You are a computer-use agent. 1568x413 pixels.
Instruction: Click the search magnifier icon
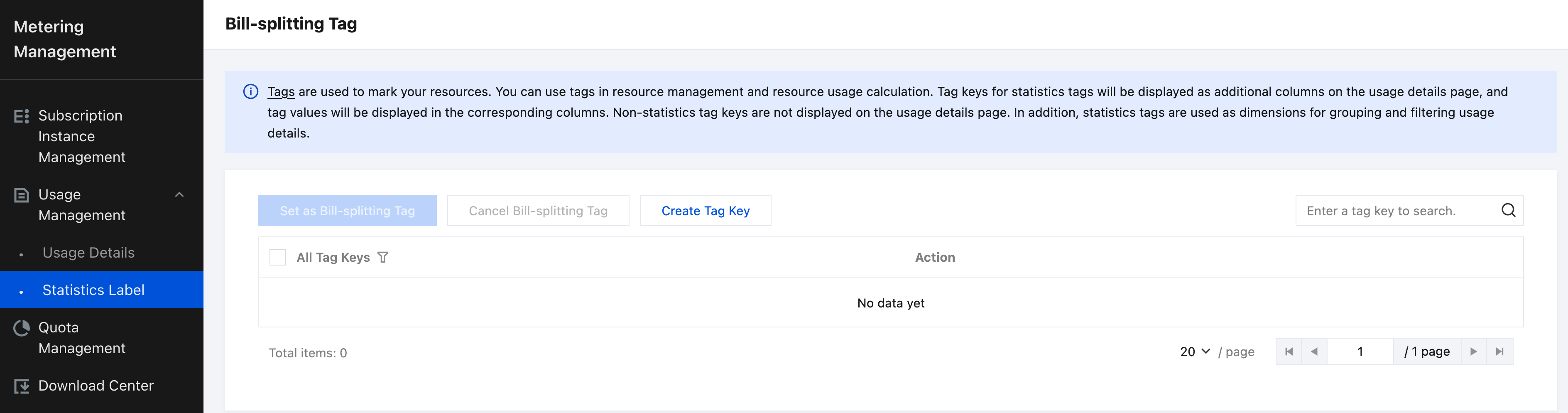click(x=1508, y=210)
